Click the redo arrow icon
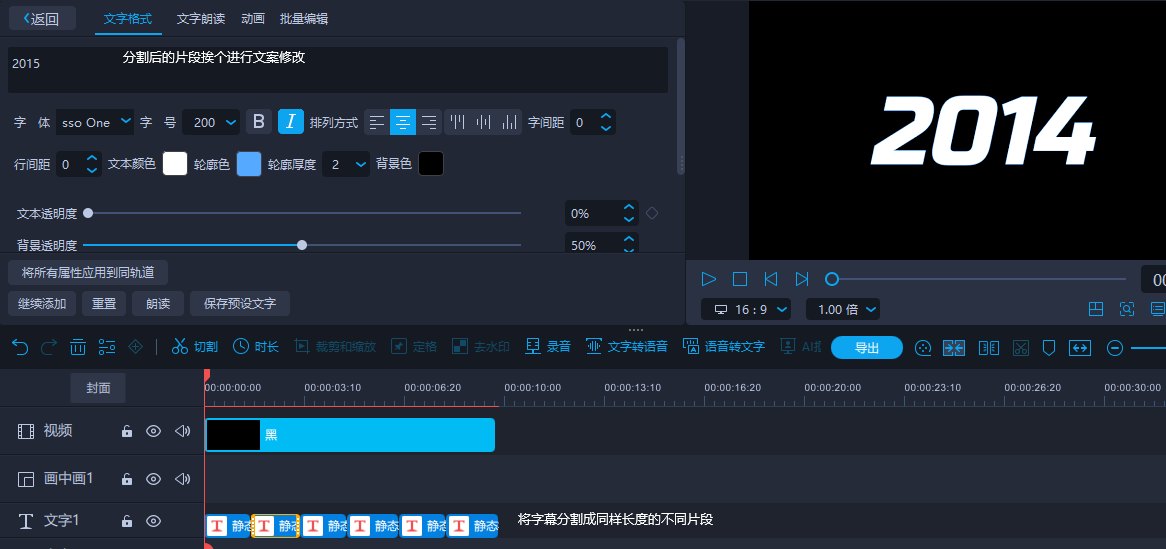1166x549 pixels. pyautogui.click(x=49, y=347)
